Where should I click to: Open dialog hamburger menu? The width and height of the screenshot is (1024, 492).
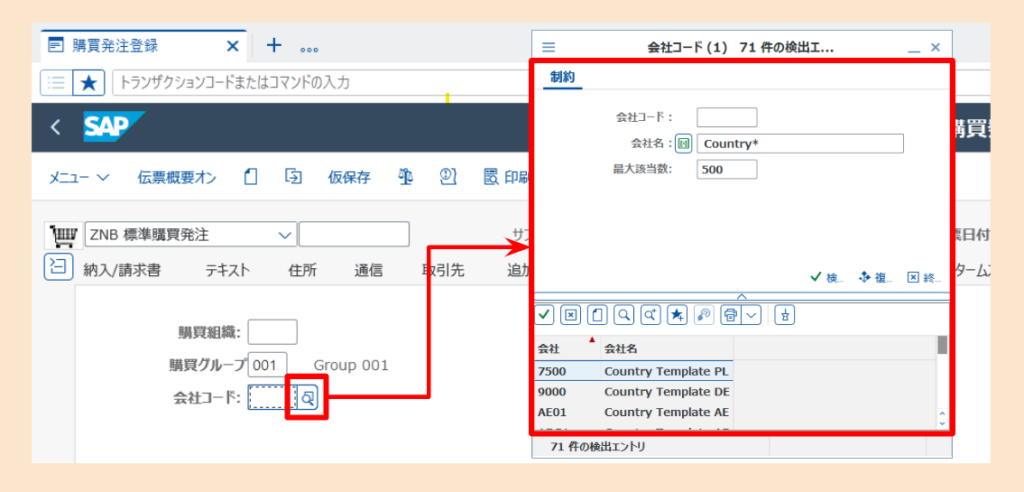click(549, 47)
